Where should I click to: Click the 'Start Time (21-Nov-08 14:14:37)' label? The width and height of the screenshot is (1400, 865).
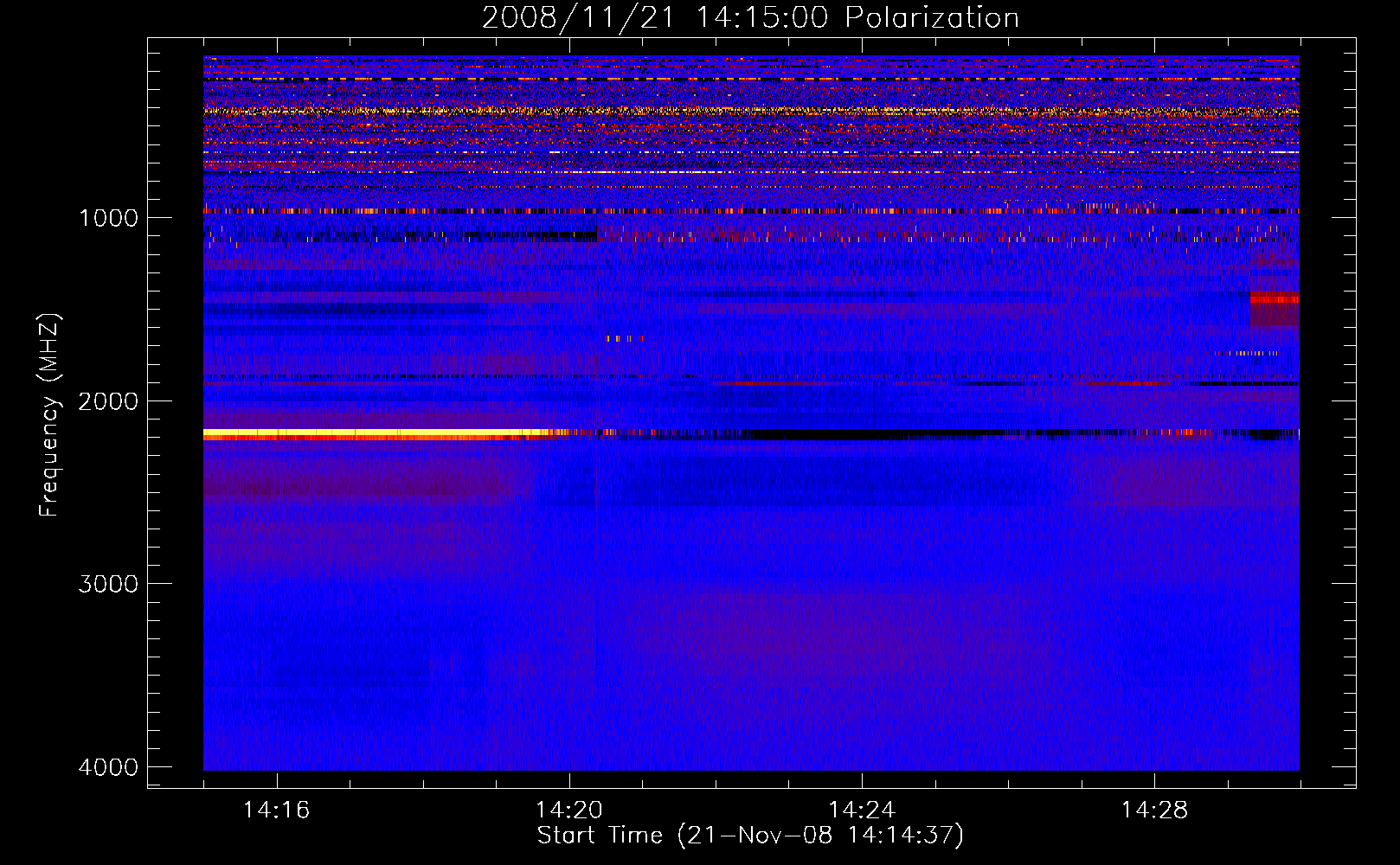(750, 836)
